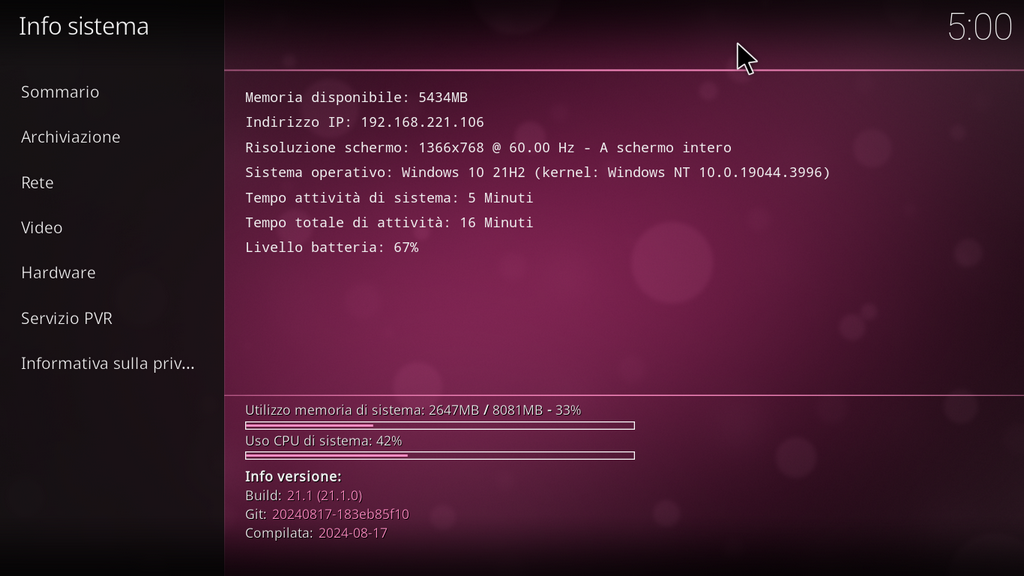This screenshot has height=576, width=1024.
Task: Click the Risoluzione schermo 1366x768 line
Action: pyautogui.click(x=488, y=148)
